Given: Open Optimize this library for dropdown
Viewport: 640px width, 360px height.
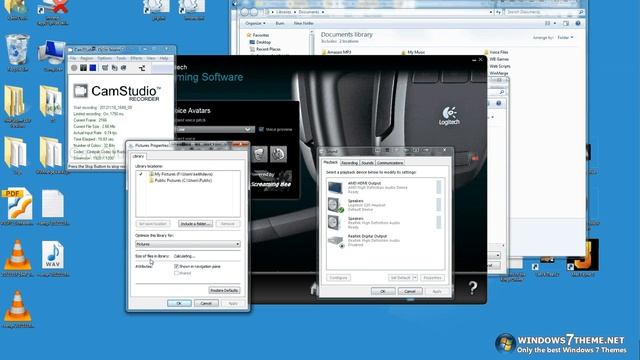Looking at the screenshot, I should pyautogui.click(x=188, y=244).
